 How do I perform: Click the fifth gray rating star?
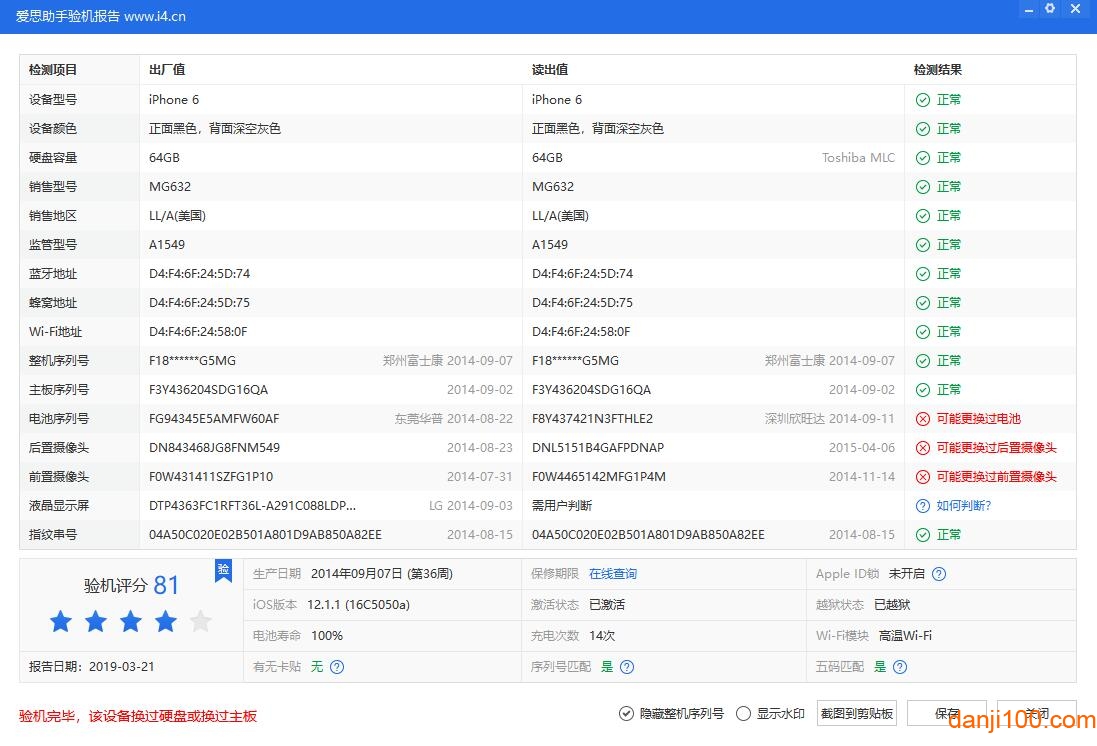(x=200, y=622)
